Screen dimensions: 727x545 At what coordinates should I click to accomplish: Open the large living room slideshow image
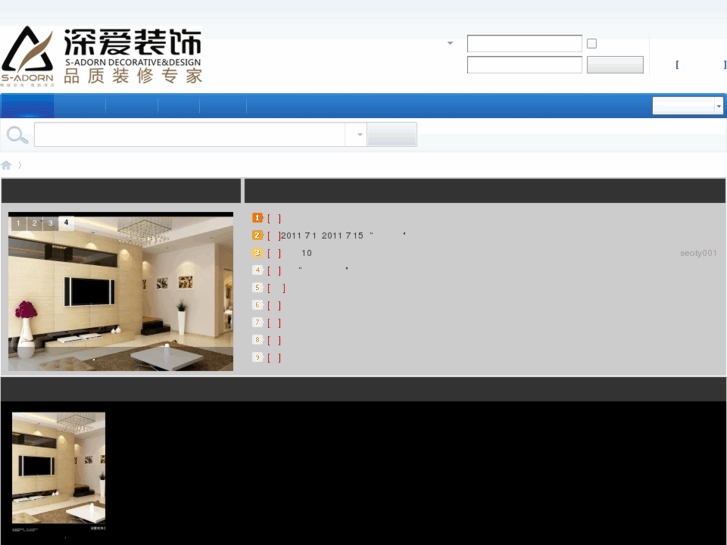[x=121, y=292]
